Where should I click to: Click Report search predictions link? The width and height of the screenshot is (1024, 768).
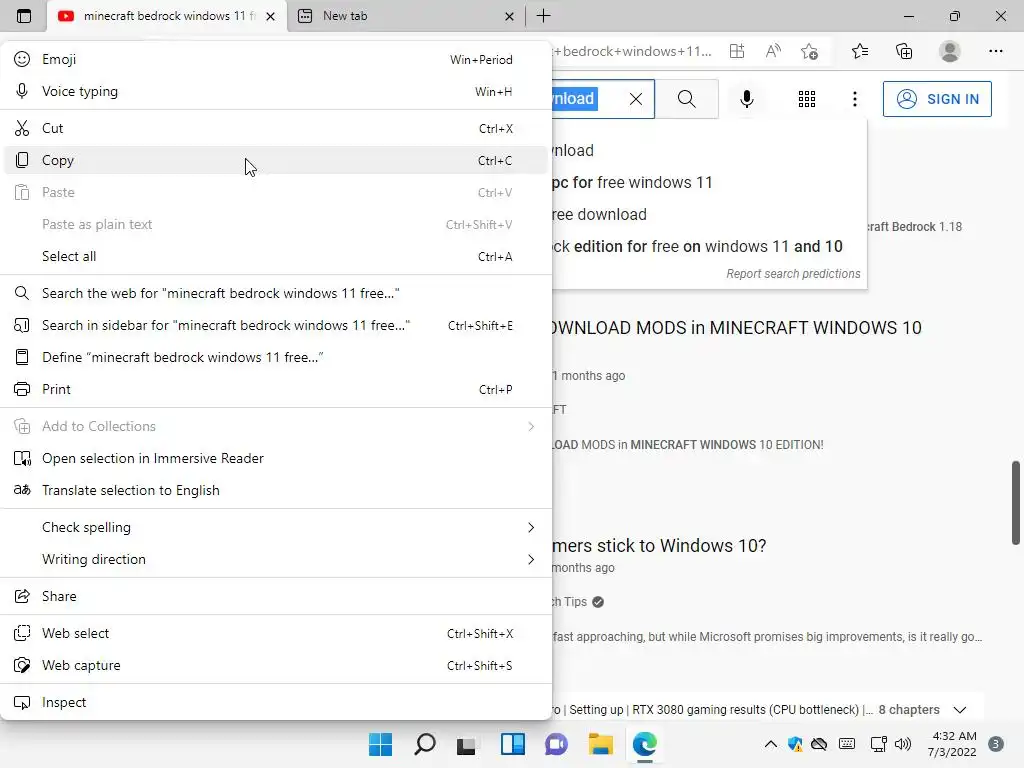tap(793, 274)
